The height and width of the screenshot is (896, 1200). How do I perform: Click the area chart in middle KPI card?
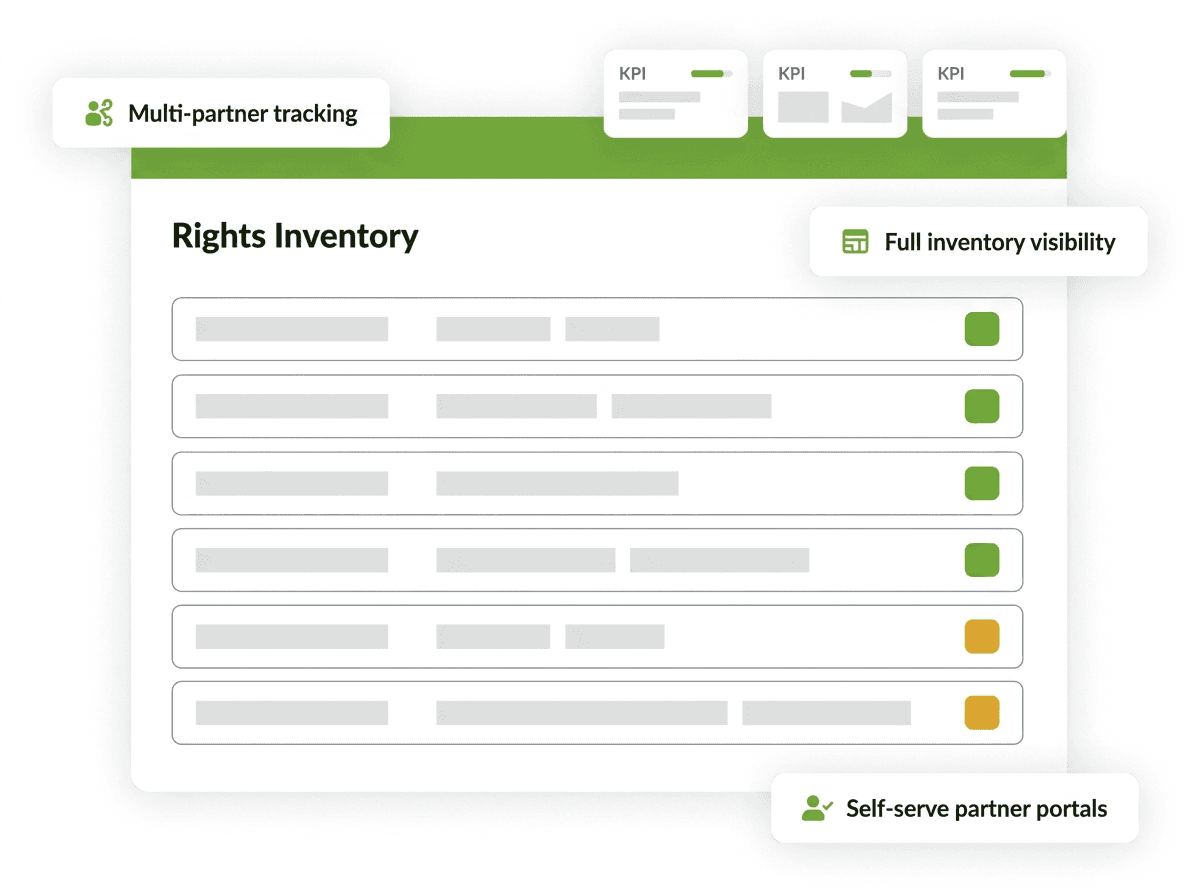866,107
